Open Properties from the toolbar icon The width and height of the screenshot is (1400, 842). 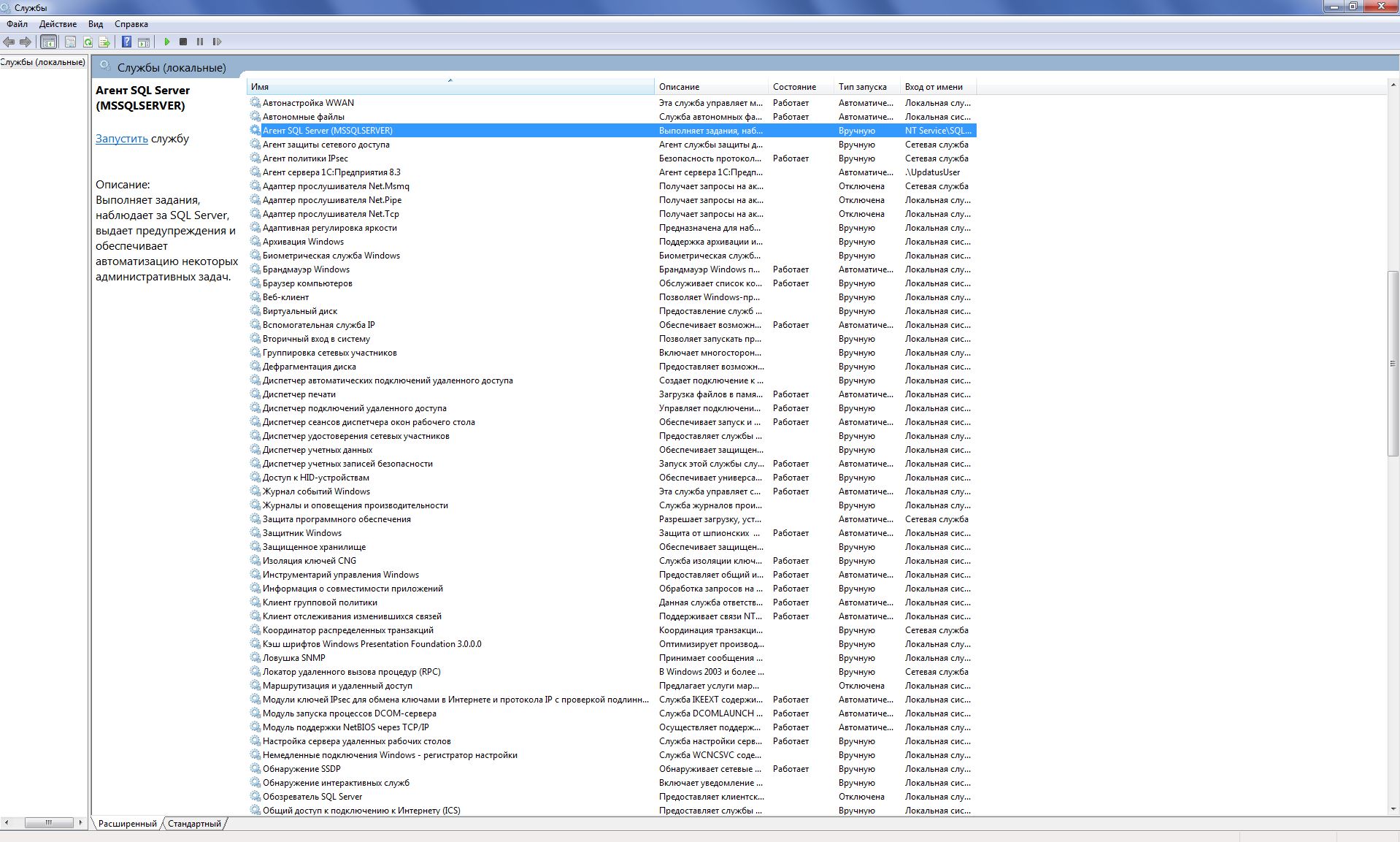70,42
